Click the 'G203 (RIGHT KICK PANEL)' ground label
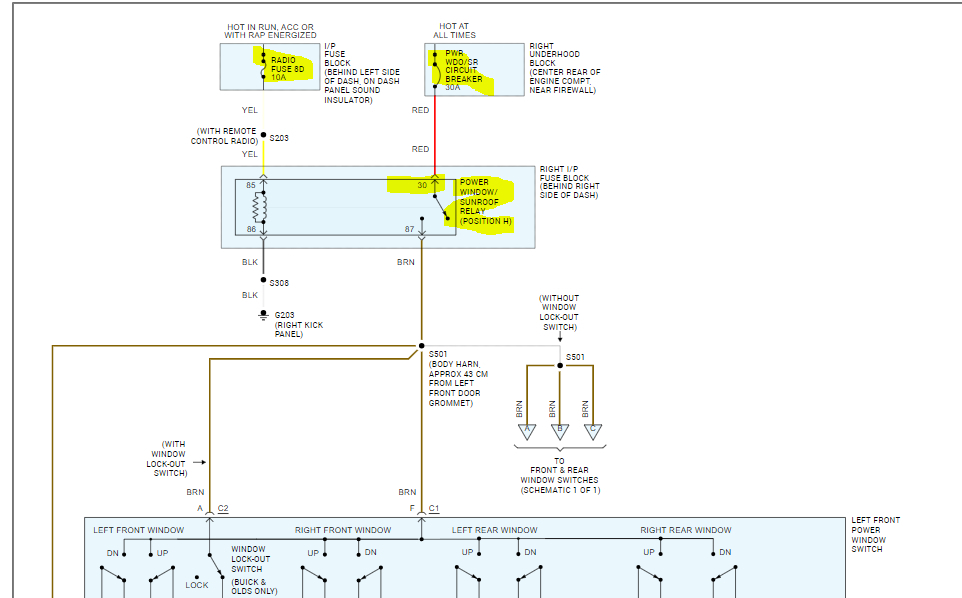 (x=298, y=324)
